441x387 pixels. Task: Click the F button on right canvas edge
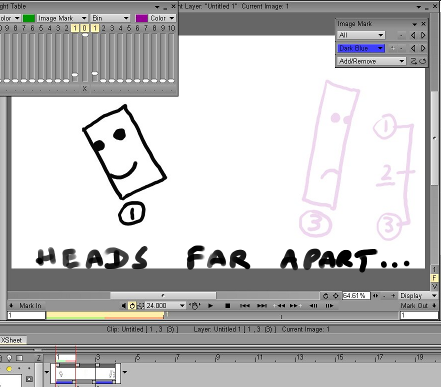click(x=434, y=277)
